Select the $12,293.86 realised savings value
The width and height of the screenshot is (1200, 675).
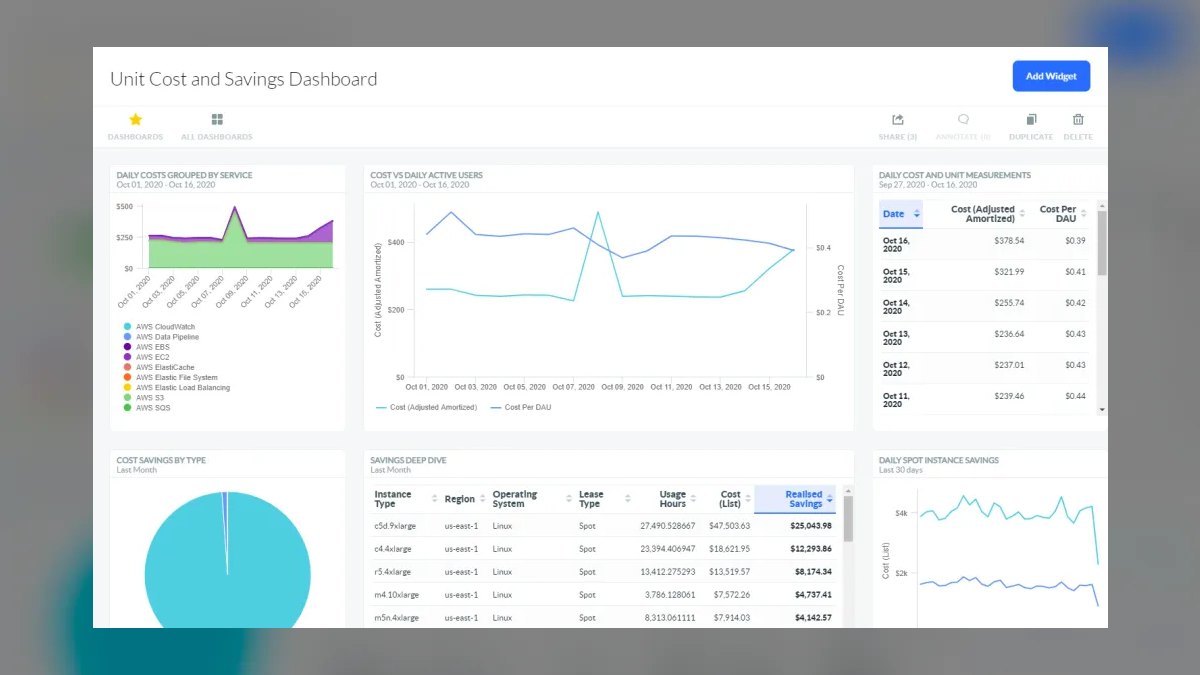pos(810,549)
